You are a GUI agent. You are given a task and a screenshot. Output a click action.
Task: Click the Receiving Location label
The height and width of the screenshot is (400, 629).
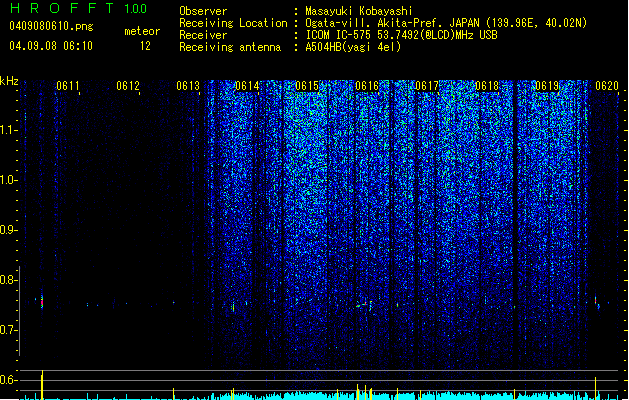(x=233, y=23)
